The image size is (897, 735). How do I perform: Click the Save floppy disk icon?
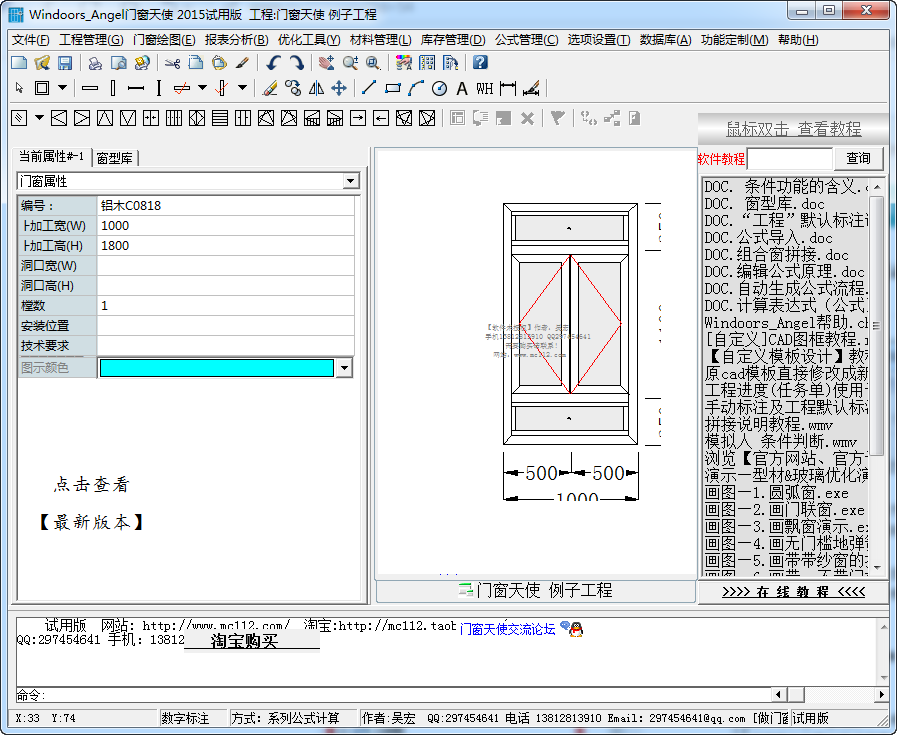65,63
